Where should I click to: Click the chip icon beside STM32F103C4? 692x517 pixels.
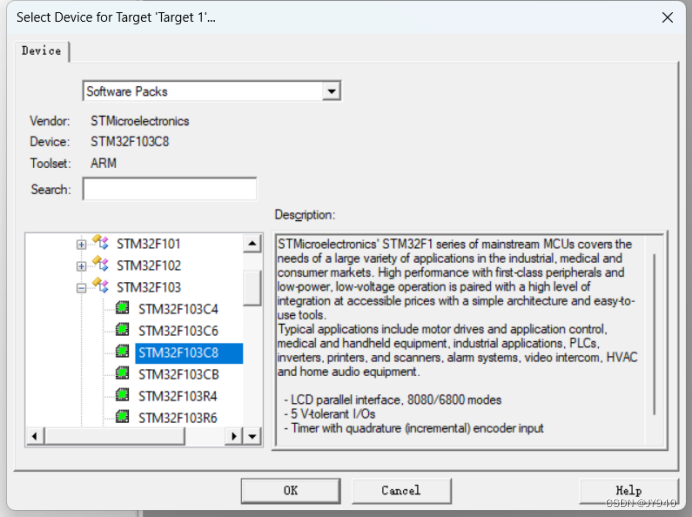(122, 307)
